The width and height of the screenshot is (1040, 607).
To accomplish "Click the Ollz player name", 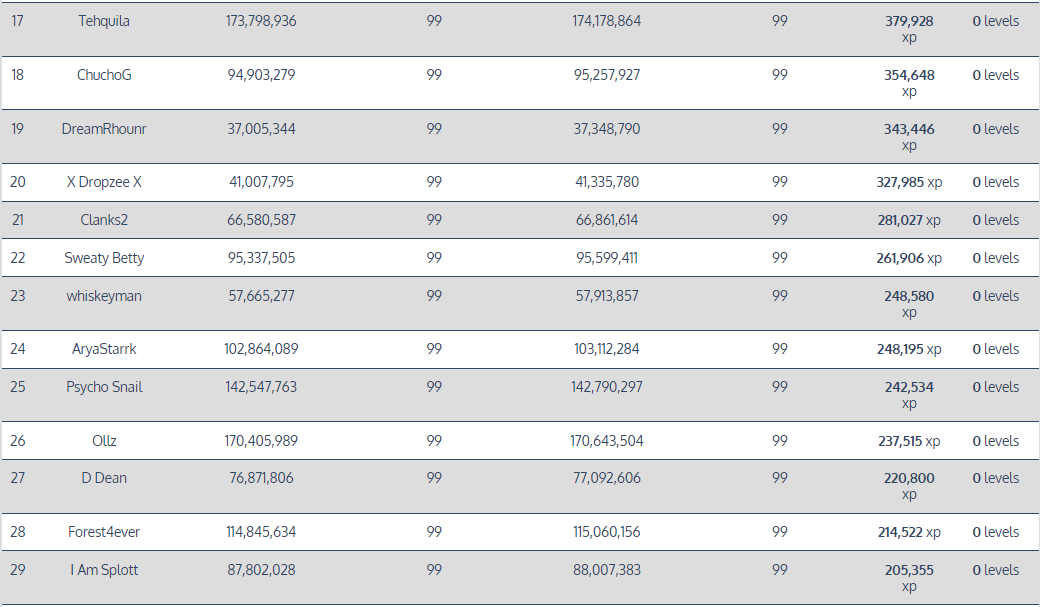I will (104, 441).
